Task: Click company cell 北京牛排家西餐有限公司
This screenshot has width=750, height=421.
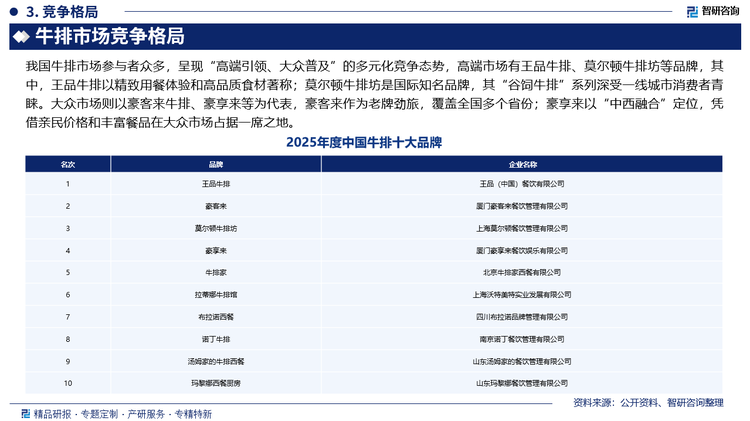Action: point(522,272)
